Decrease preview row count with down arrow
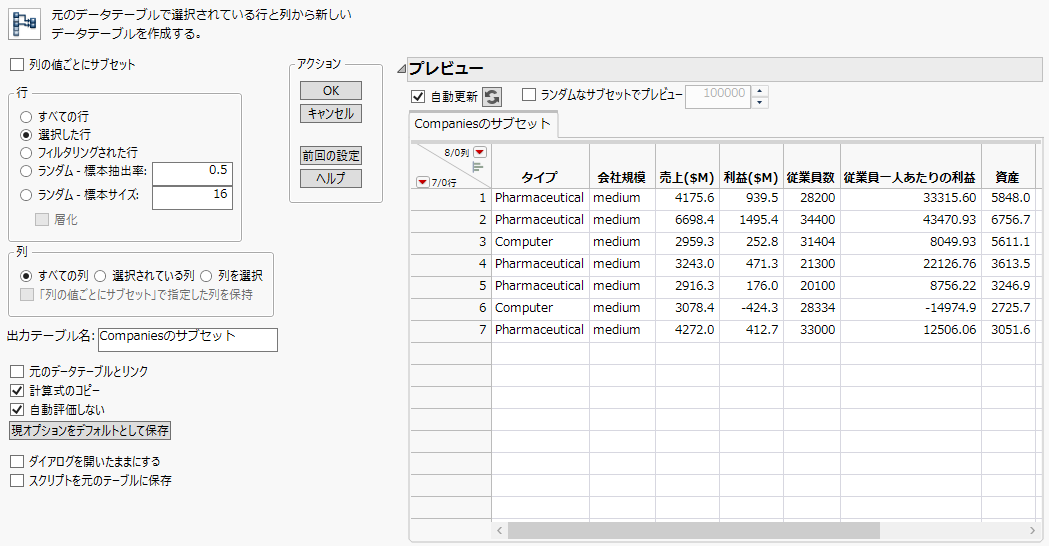The height and width of the screenshot is (546, 1049). [760, 102]
